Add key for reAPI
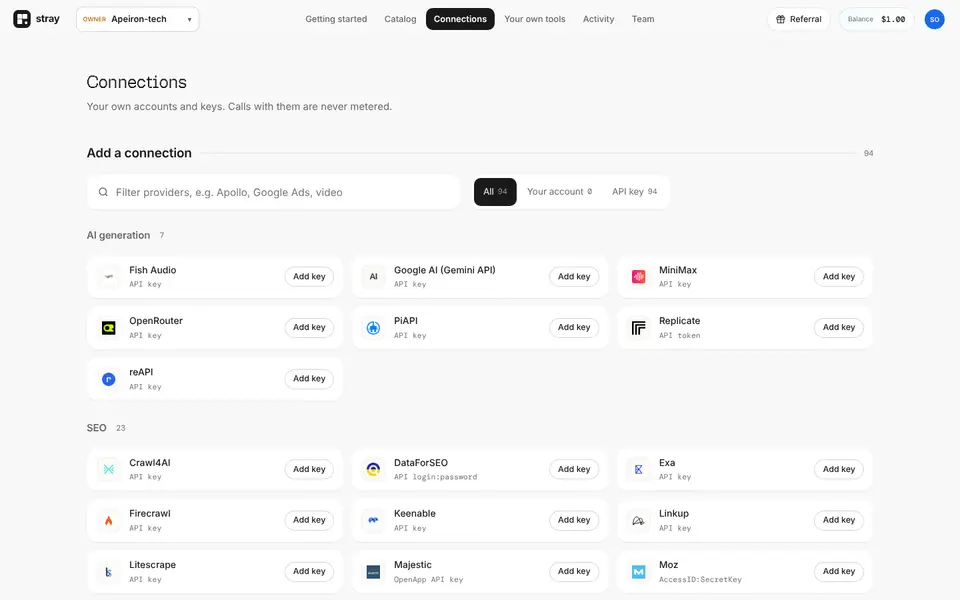The width and height of the screenshot is (960, 600). click(309, 379)
